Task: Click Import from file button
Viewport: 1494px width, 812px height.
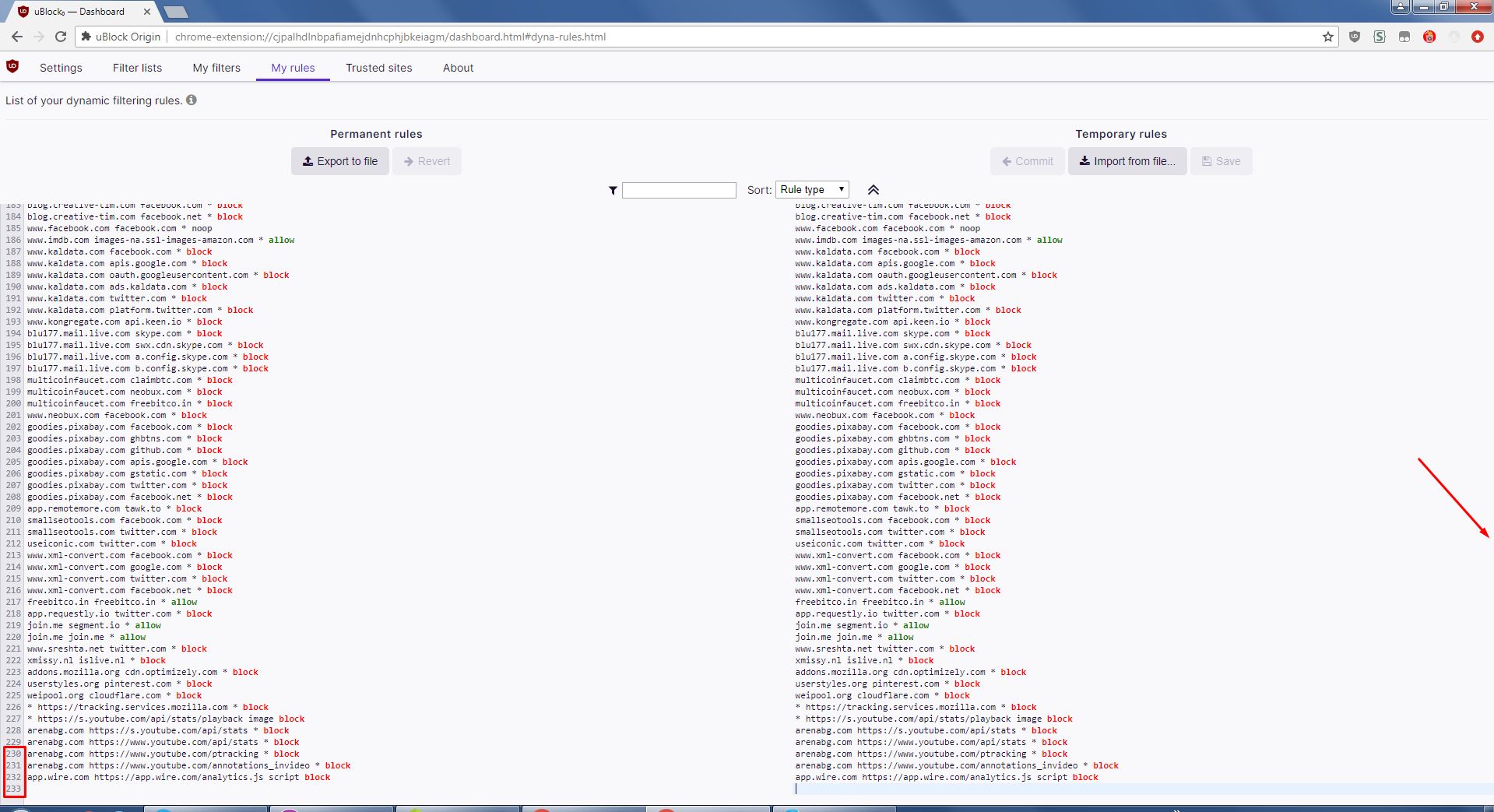Action: tap(1127, 161)
